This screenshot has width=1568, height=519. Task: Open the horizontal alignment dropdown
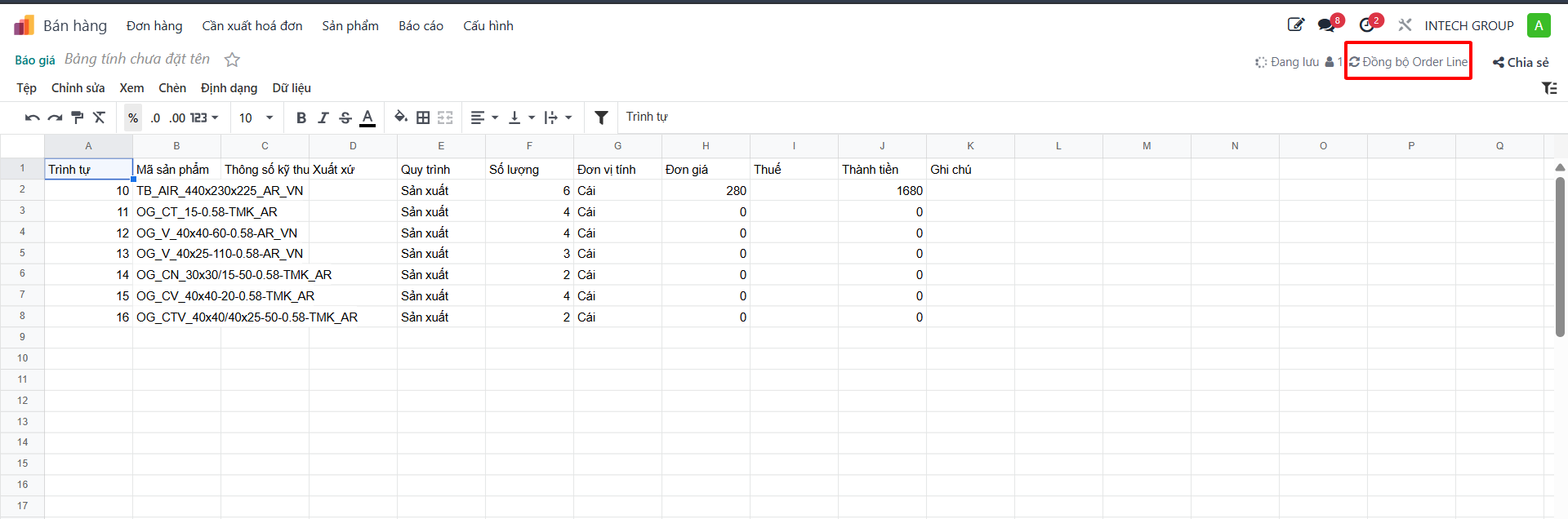pos(485,118)
